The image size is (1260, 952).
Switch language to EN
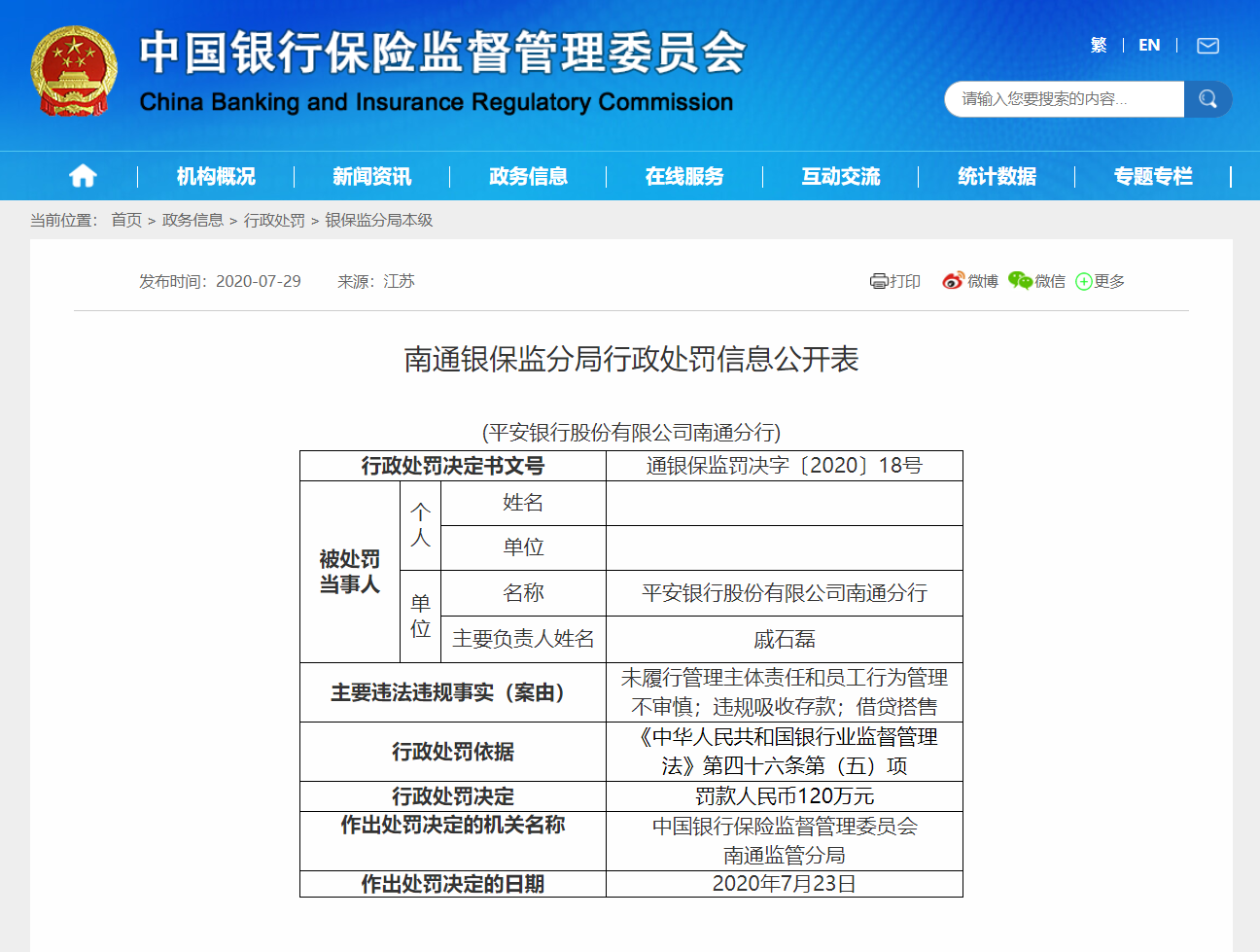click(x=1149, y=45)
